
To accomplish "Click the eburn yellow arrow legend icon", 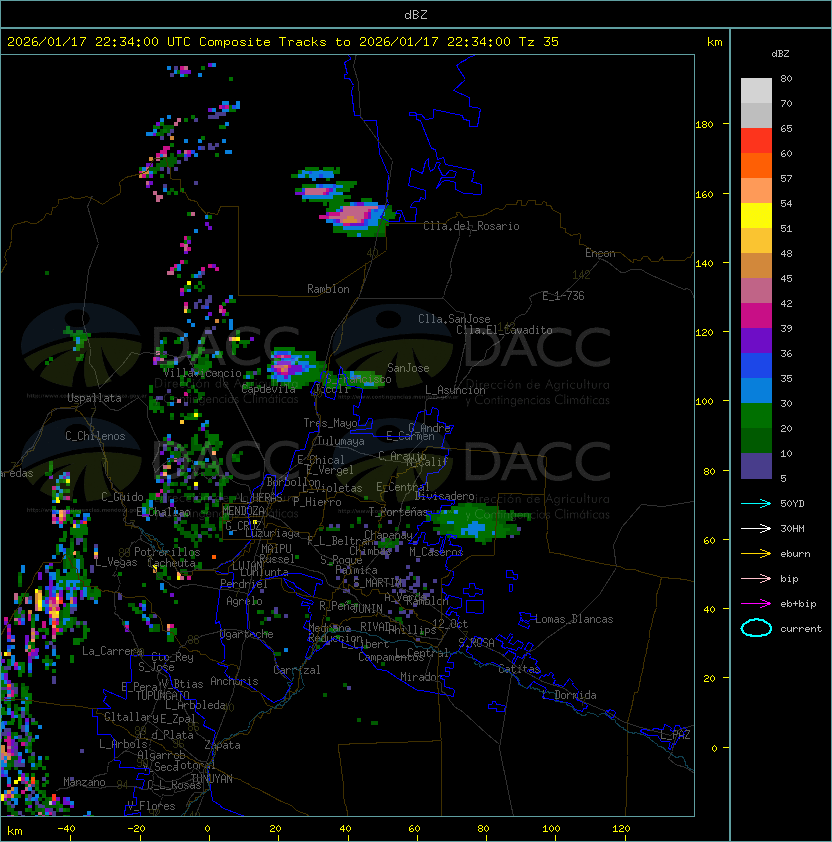I will (x=756, y=554).
